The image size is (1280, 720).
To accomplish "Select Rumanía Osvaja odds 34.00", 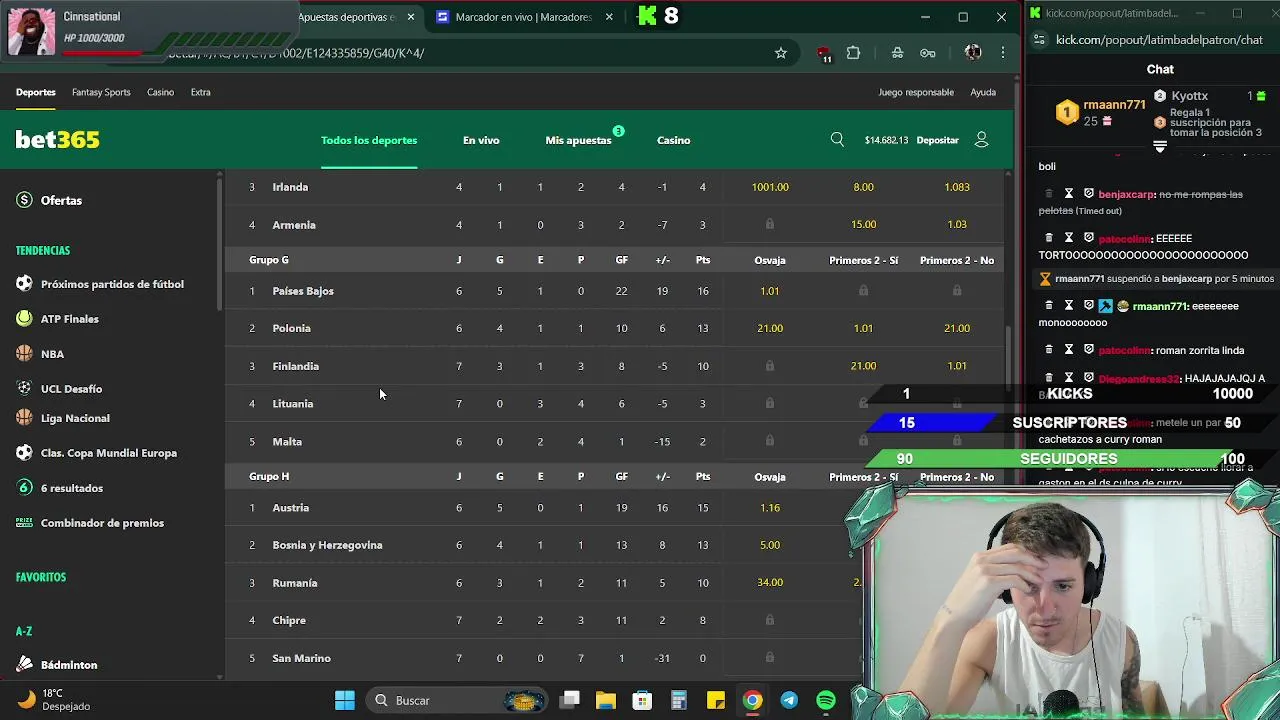I will 770,583.
